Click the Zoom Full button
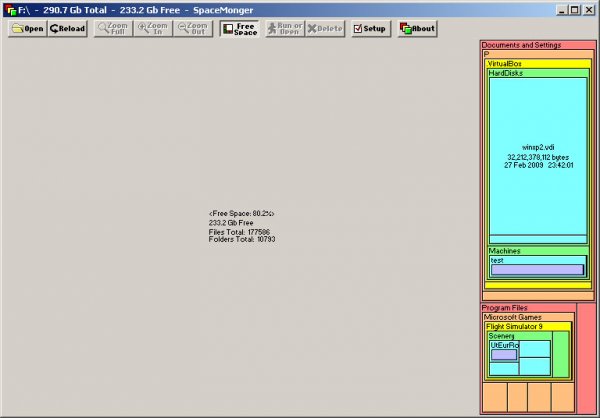Image resolution: width=600 pixels, height=418 pixels. 113,29
